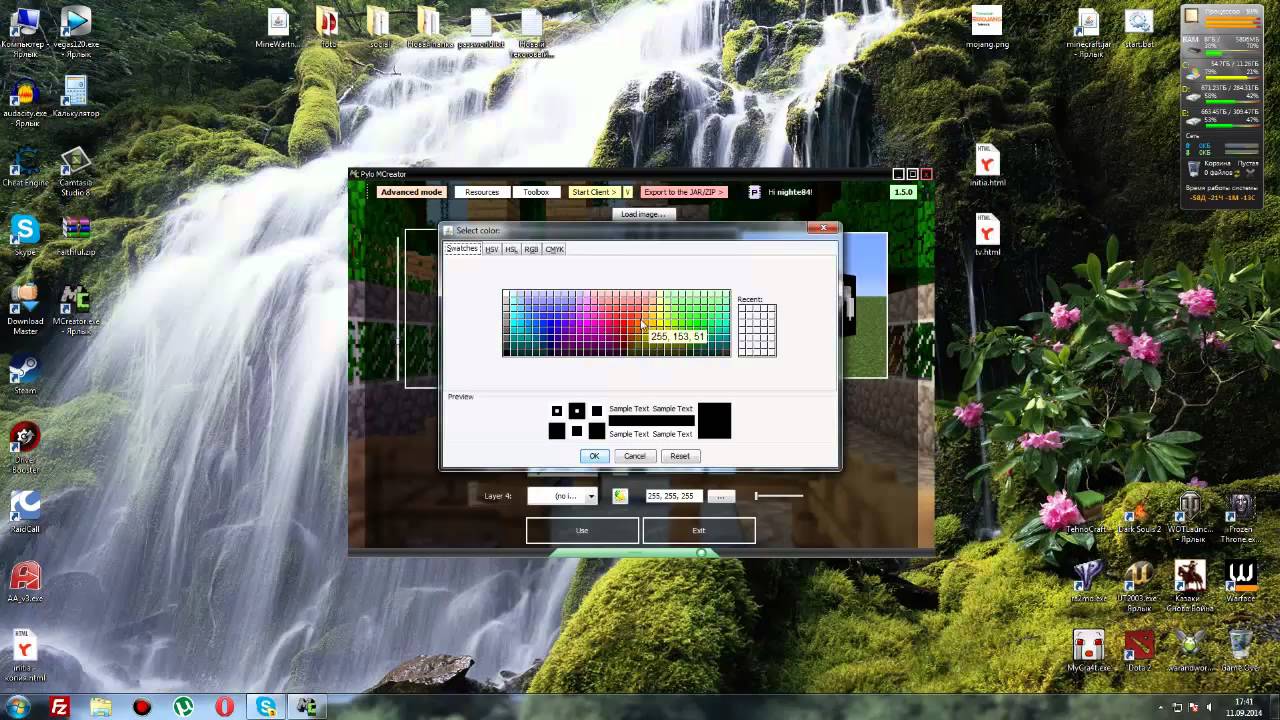Viewport: 1280px width, 720px height.
Task: Click the Layer 4 opacity slider
Action: [x=779, y=496]
